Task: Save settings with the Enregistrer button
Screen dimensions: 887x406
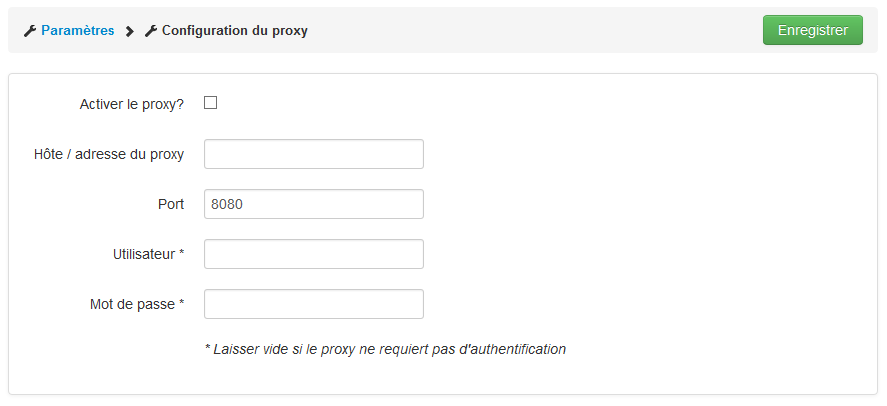Action: (x=812, y=30)
